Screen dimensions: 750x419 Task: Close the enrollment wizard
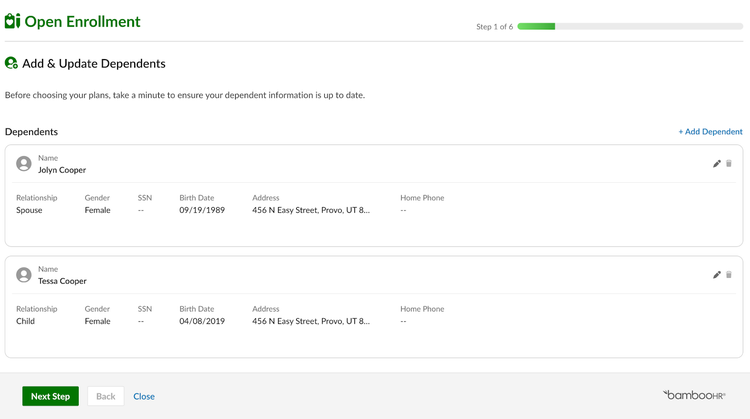pos(144,397)
